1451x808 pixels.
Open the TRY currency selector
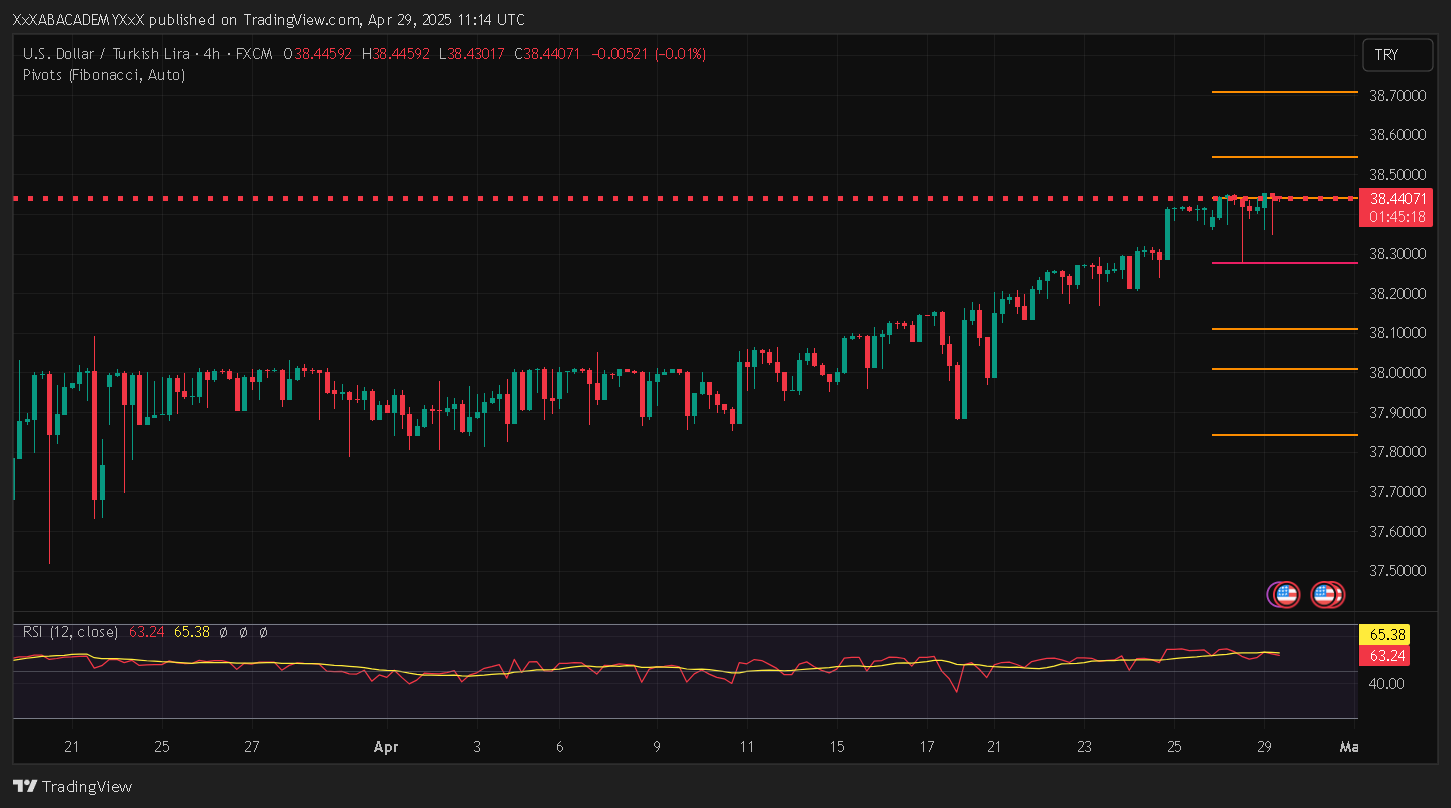click(x=1397, y=55)
